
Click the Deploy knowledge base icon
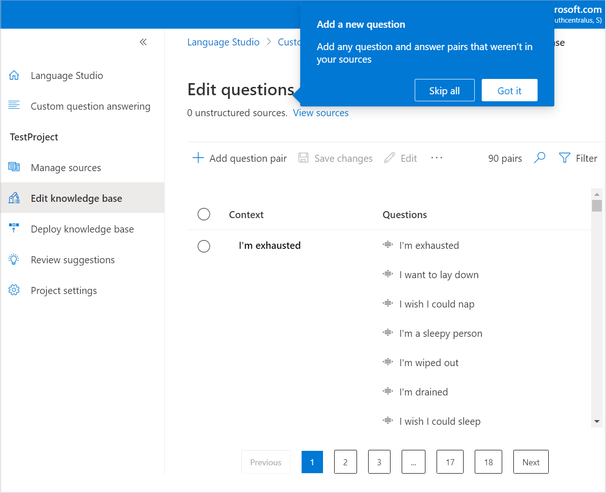click(x=14, y=228)
